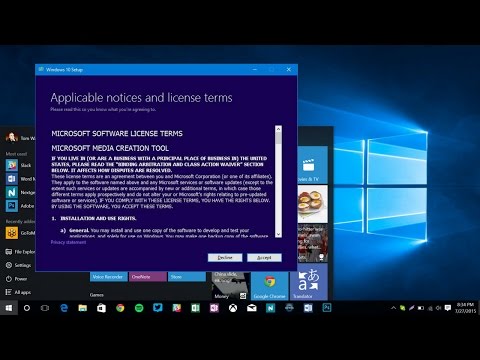Click the Decline button in Windows 10 Setup
The width and height of the screenshot is (480, 360).
(x=225, y=258)
